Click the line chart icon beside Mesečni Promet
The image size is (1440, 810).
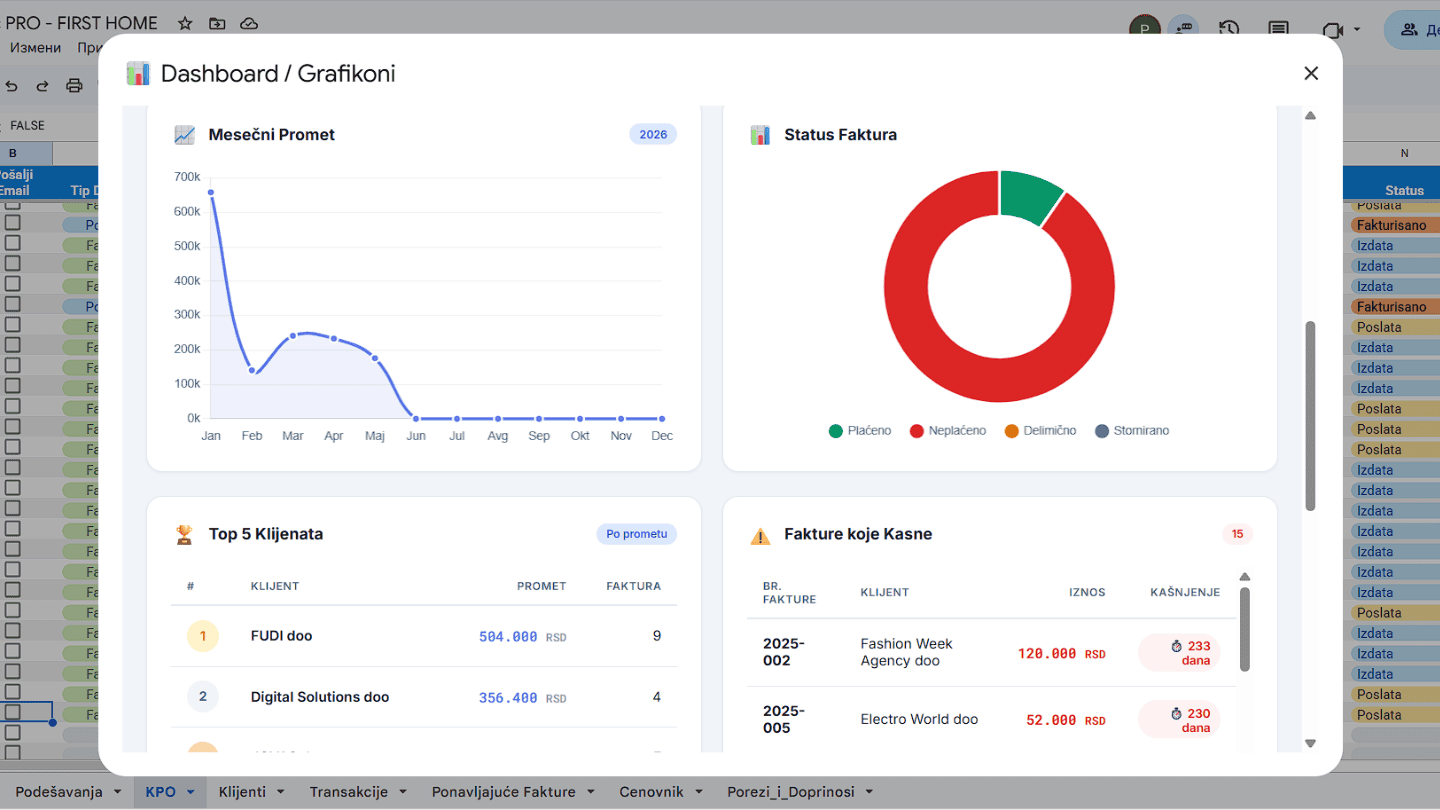click(184, 135)
